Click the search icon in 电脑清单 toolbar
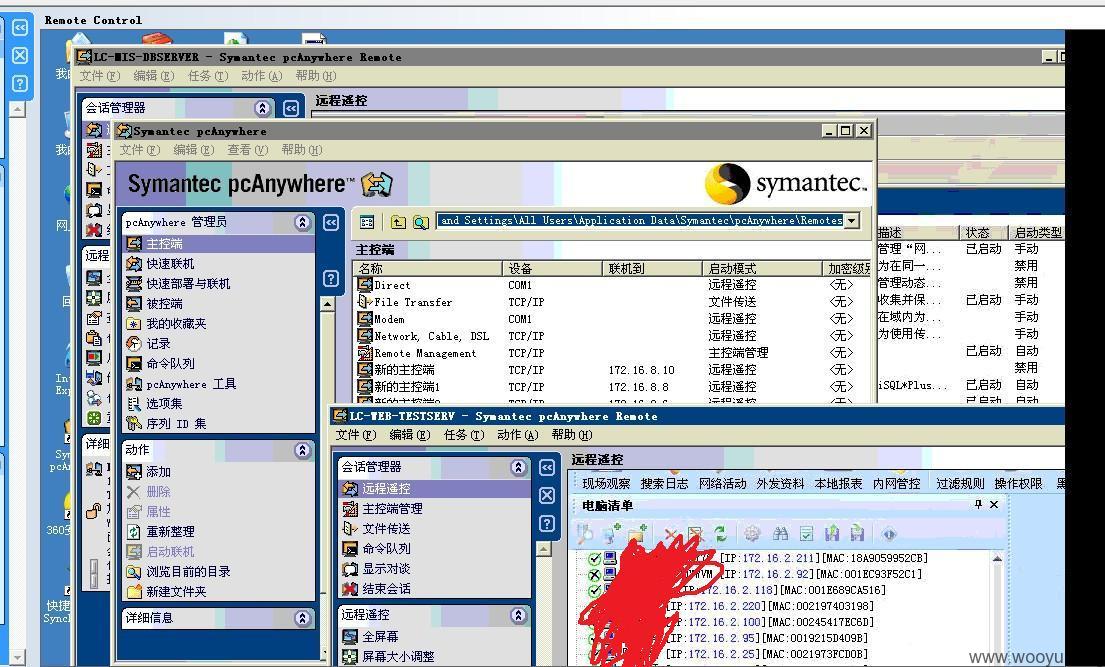Viewport: 1105px width, 667px height. click(x=584, y=534)
